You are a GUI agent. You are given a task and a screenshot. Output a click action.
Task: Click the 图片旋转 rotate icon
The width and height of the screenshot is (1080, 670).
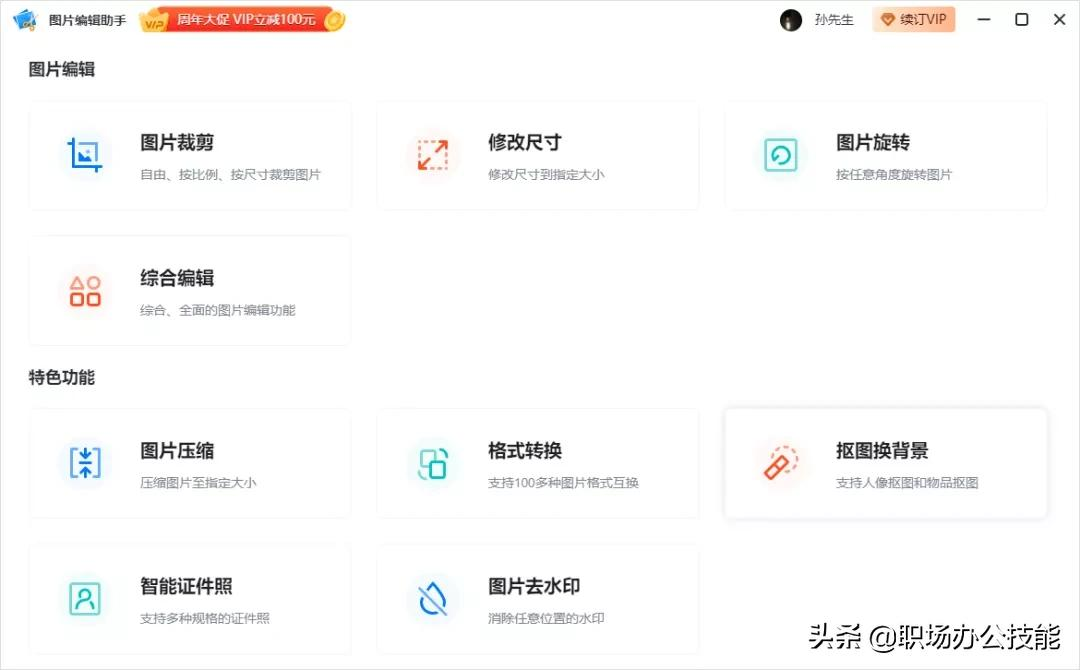coord(780,155)
